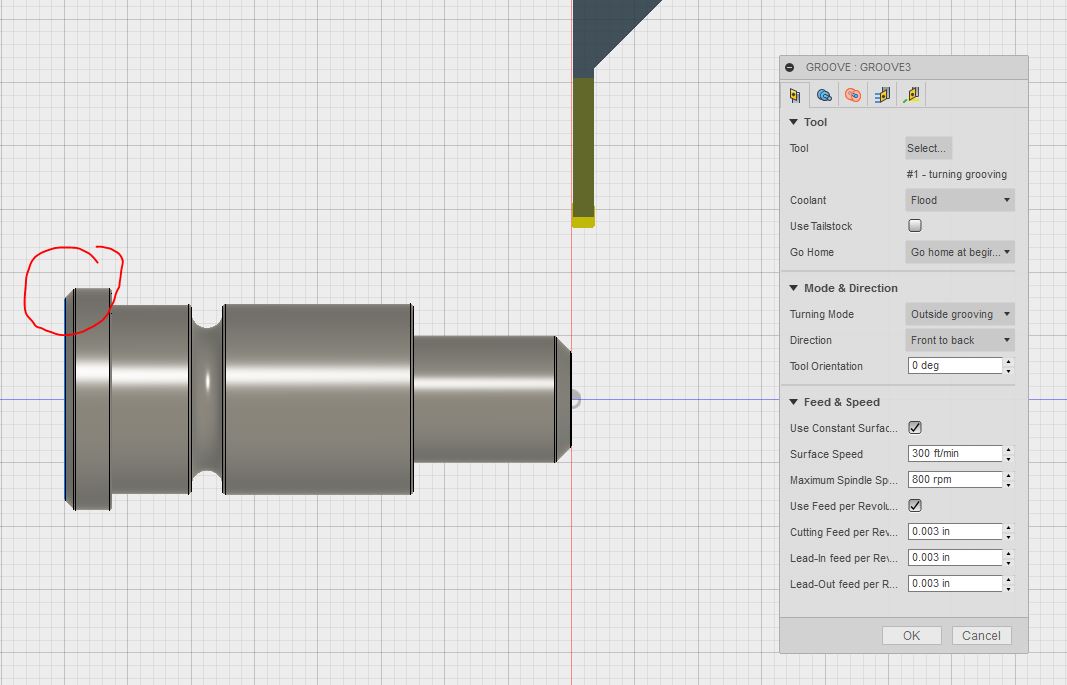Open the Geometry tab icon

click(823, 95)
